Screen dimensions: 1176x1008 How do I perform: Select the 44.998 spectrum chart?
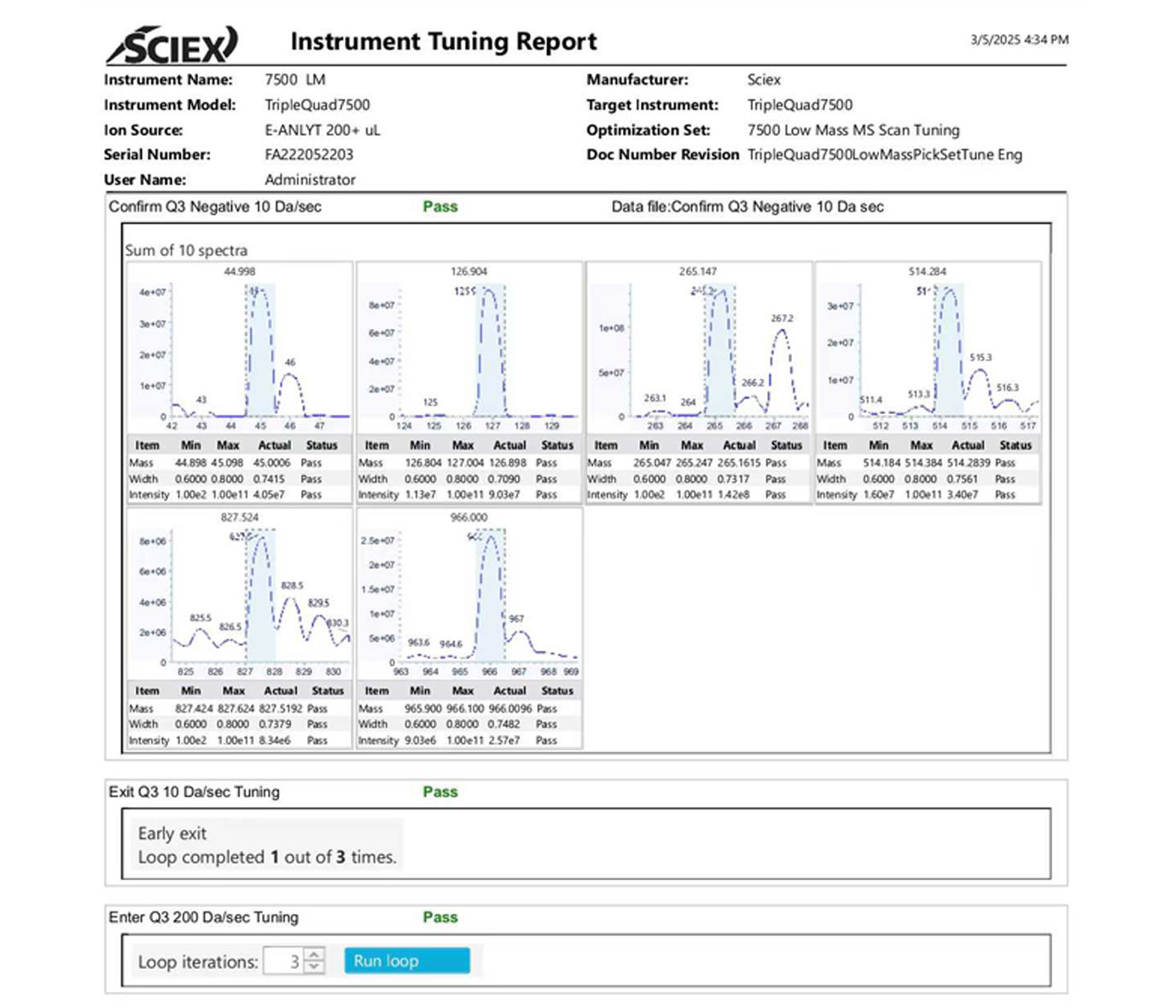(240, 348)
